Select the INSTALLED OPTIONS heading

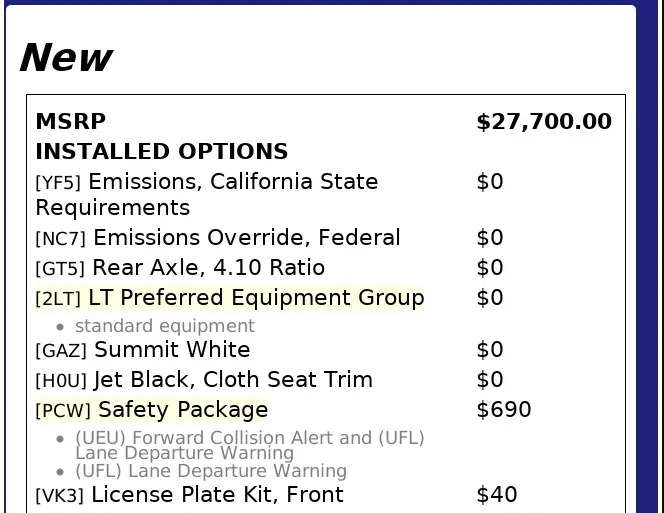pyautogui.click(x=162, y=151)
